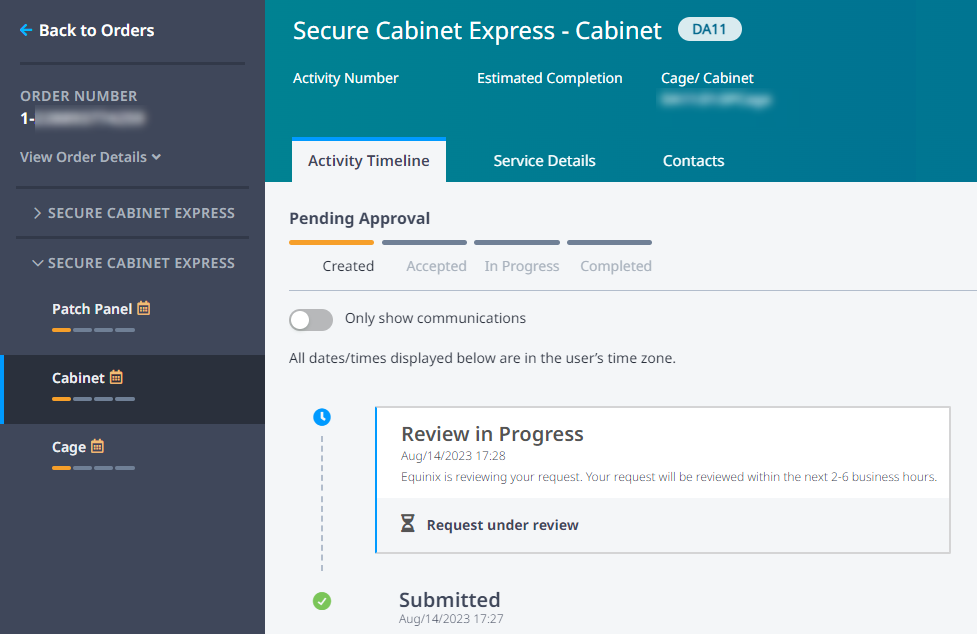
Task: Enable Only show communications toggle
Action: pos(311,319)
